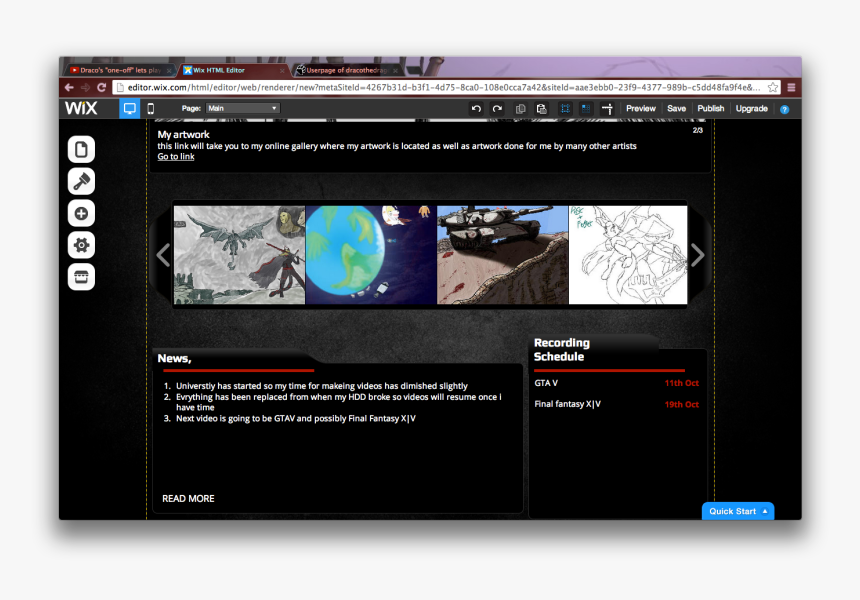Select the GTA V schedule entry
Screen dimensions: 860x600
pyautogui.click(x=546, y=383)
